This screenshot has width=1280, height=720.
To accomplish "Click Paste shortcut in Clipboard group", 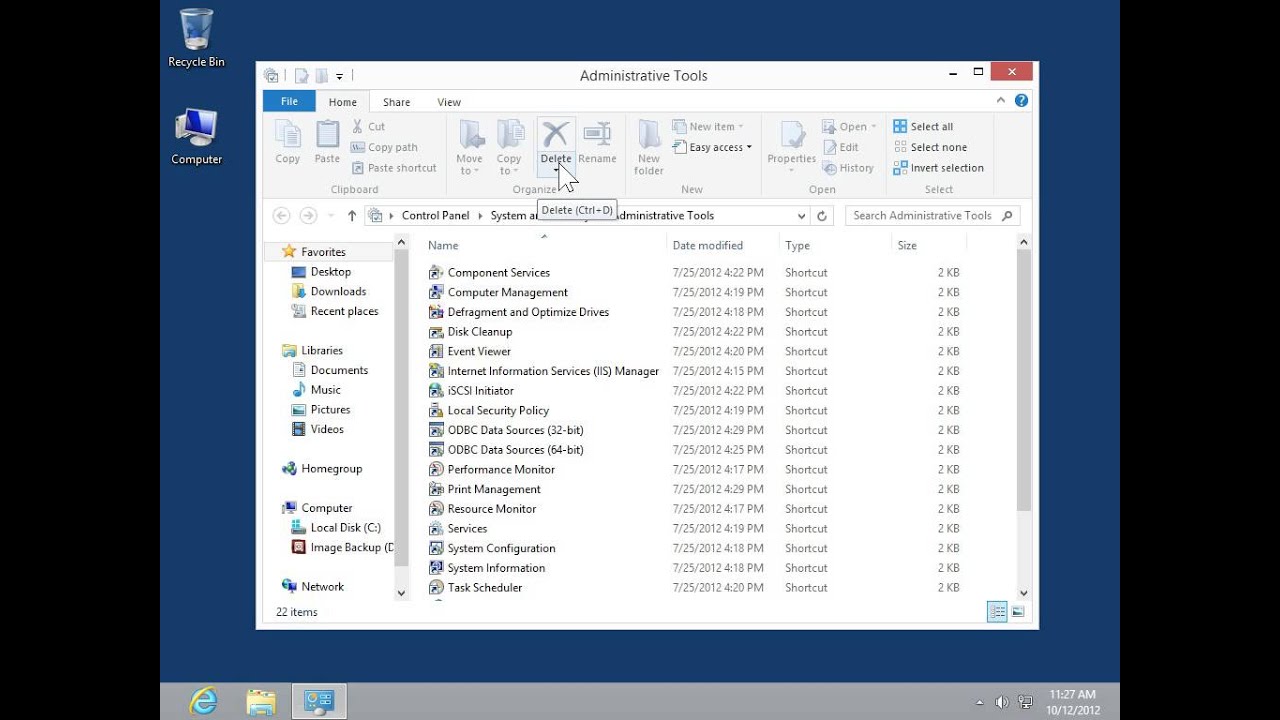I will point(394,168).
